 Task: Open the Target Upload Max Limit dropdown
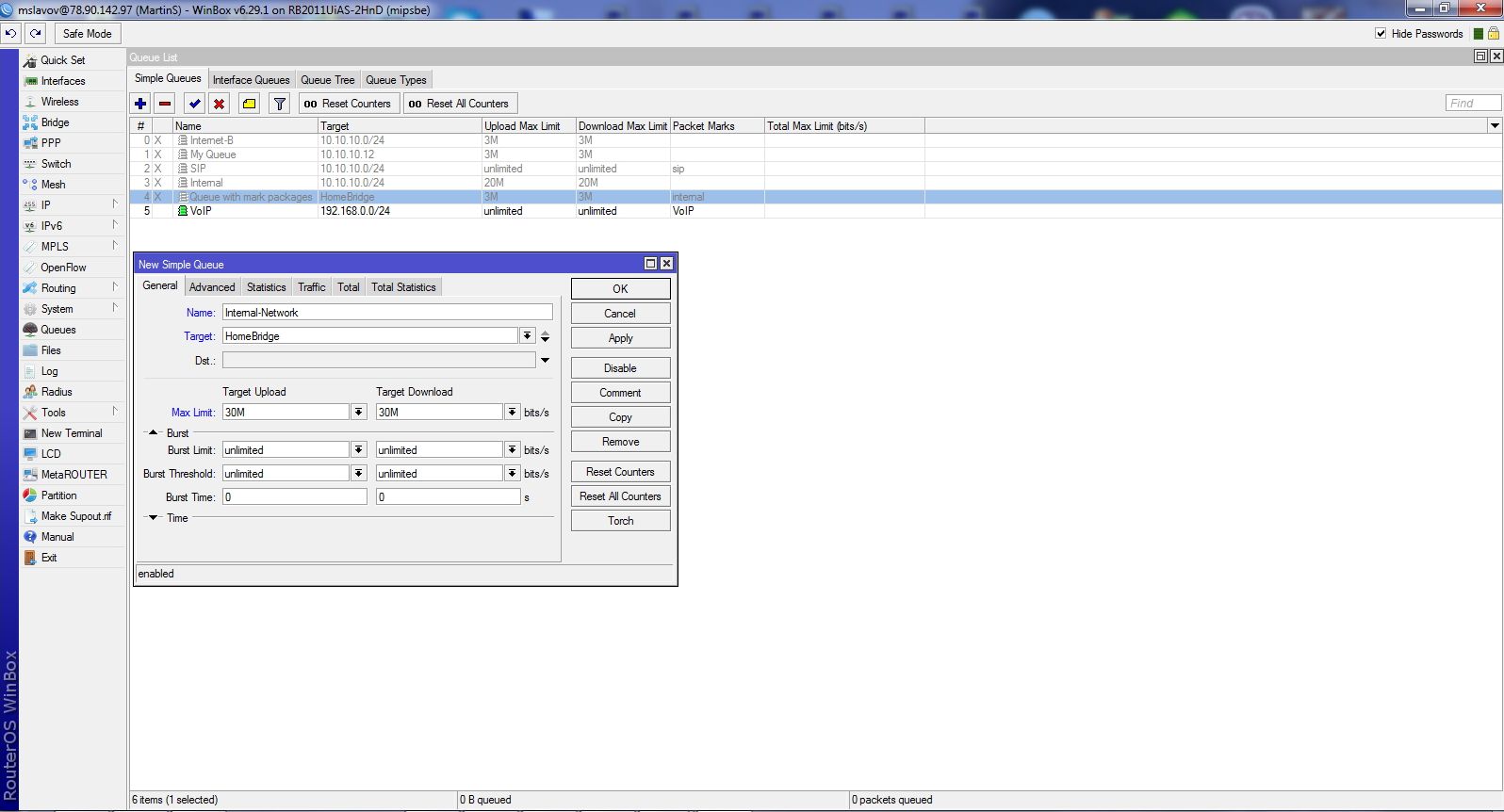coord(359,412)
